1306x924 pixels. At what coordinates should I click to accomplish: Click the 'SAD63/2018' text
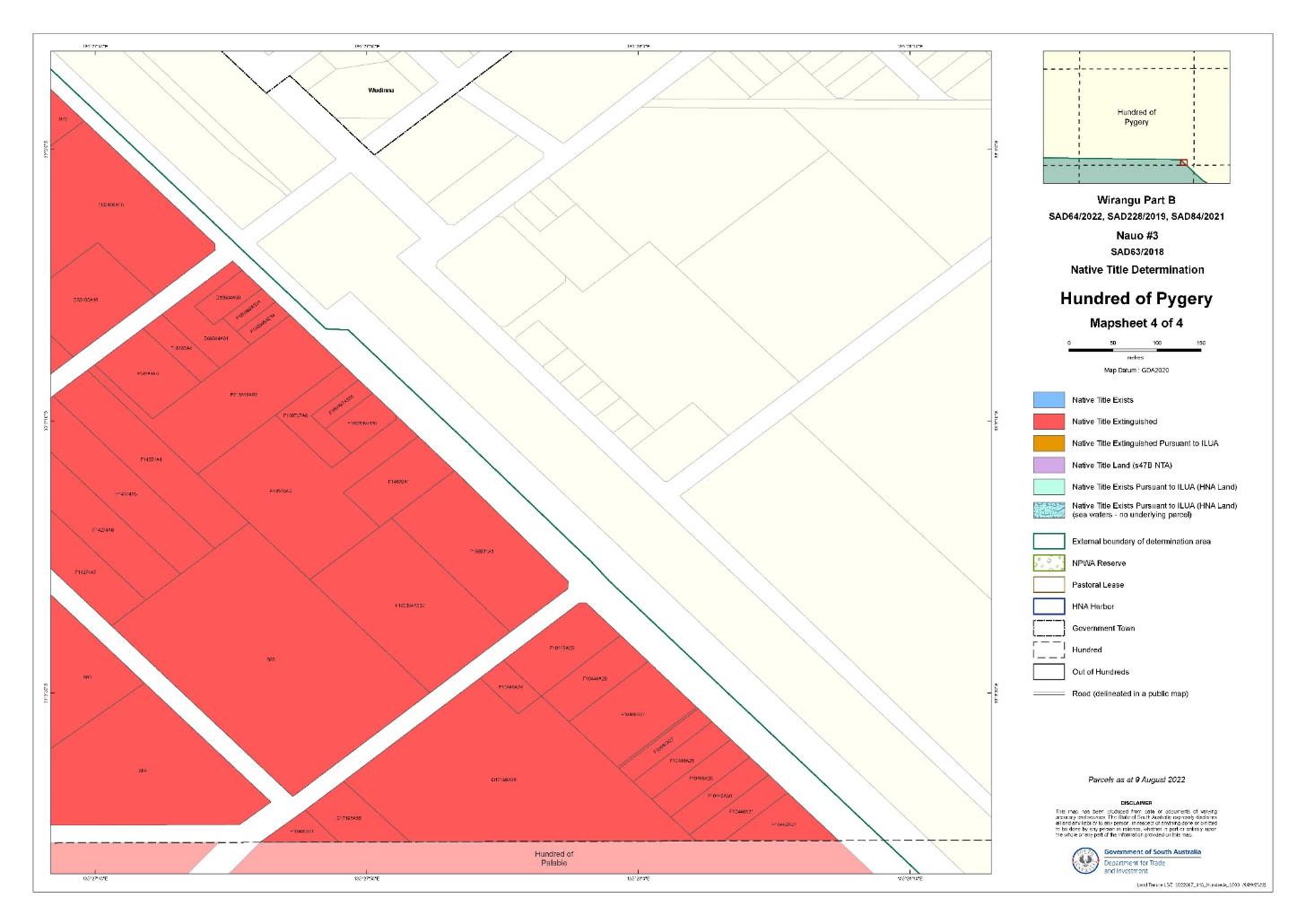(1136, 252)
